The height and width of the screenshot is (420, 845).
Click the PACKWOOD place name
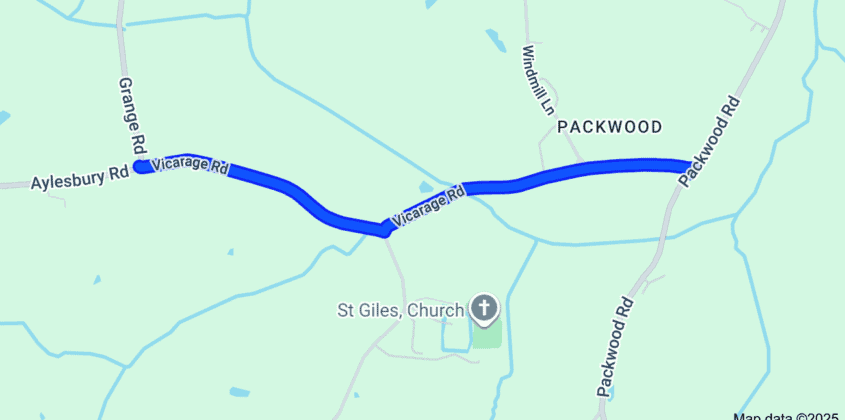[x=609, y=127]
